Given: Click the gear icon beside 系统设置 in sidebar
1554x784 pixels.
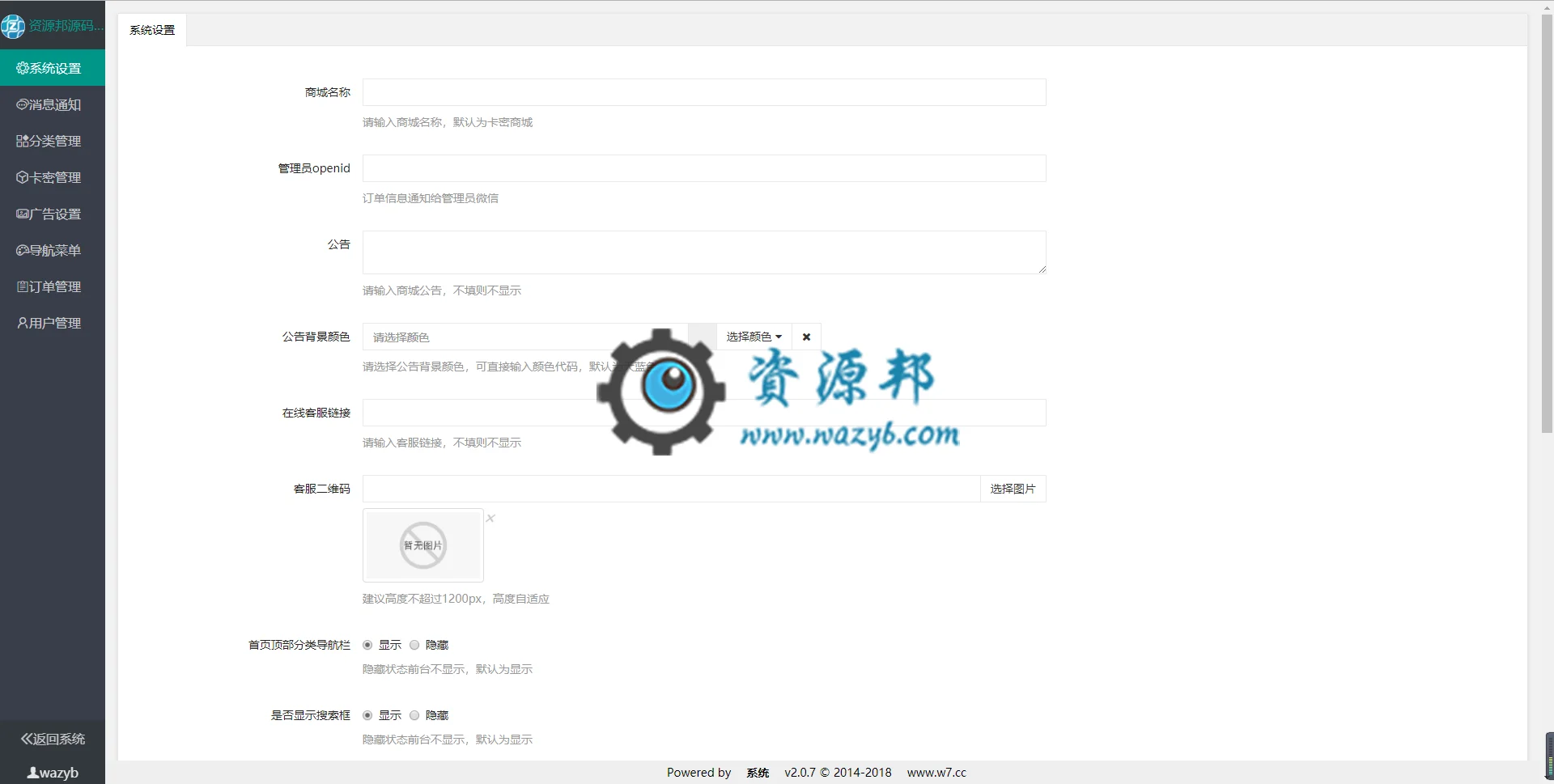Looking at the screenshot, I should (23, 69).
